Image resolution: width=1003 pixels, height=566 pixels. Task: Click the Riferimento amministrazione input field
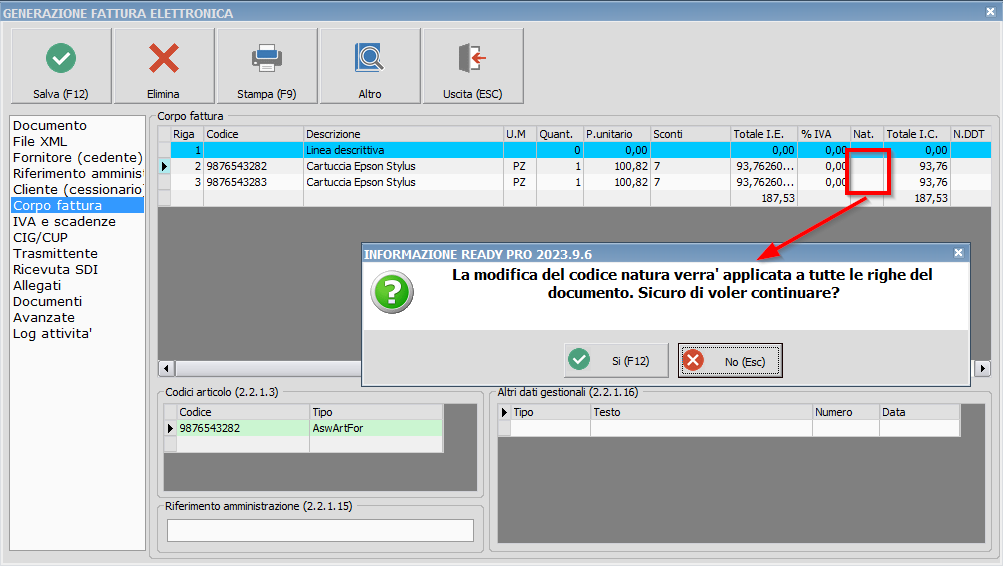pyautogui.click(x=320, y=530)
